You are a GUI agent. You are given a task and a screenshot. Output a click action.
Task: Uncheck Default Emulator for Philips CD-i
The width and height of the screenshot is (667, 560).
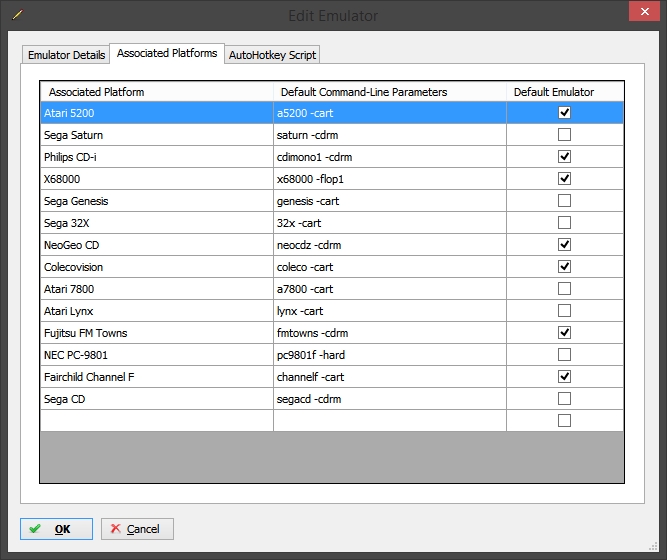(564, 157)
